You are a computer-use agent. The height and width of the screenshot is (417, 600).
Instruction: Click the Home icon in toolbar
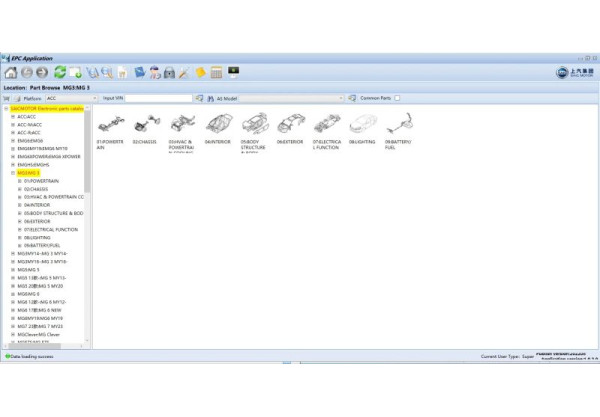click(x=11, y=73)
